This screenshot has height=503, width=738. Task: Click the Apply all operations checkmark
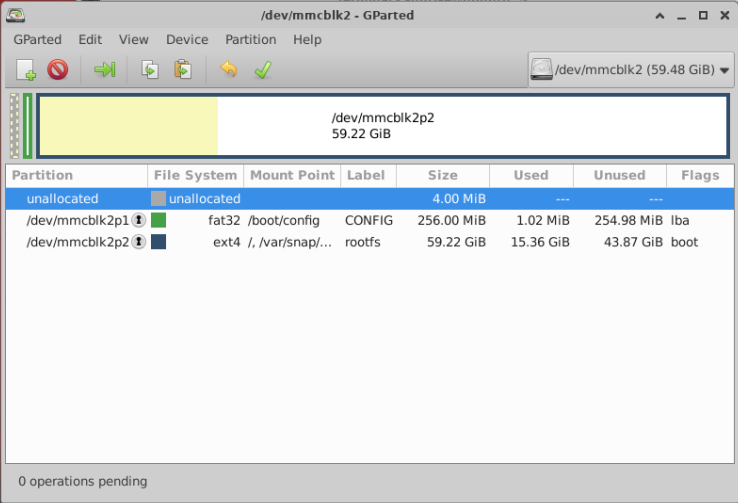263,70
